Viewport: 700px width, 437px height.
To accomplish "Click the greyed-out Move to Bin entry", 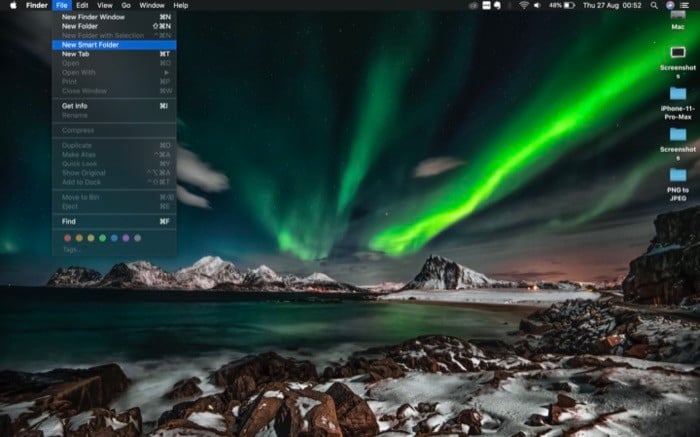I will pyautogui.click(x=114, y=197).
